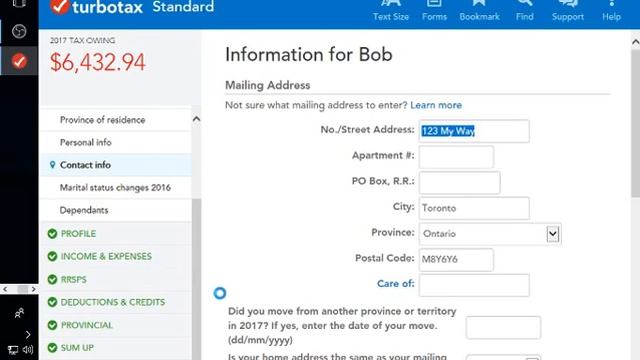The height and width of the screenshot is (360, 640).
Task: Click the Learn more link
Action: point(436,105)
